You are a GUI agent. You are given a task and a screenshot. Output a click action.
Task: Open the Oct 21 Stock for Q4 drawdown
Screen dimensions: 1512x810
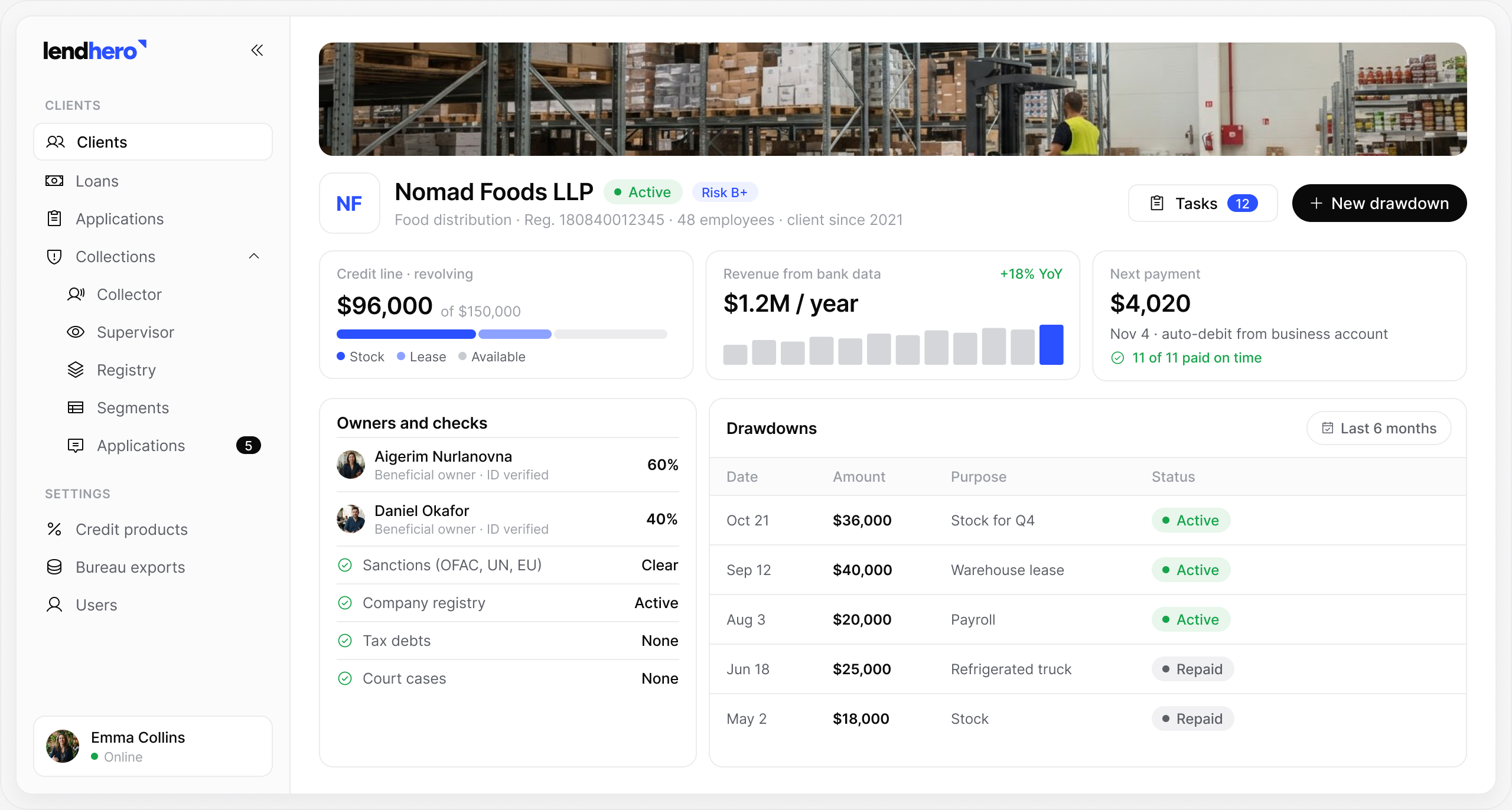pos(1087,520)
